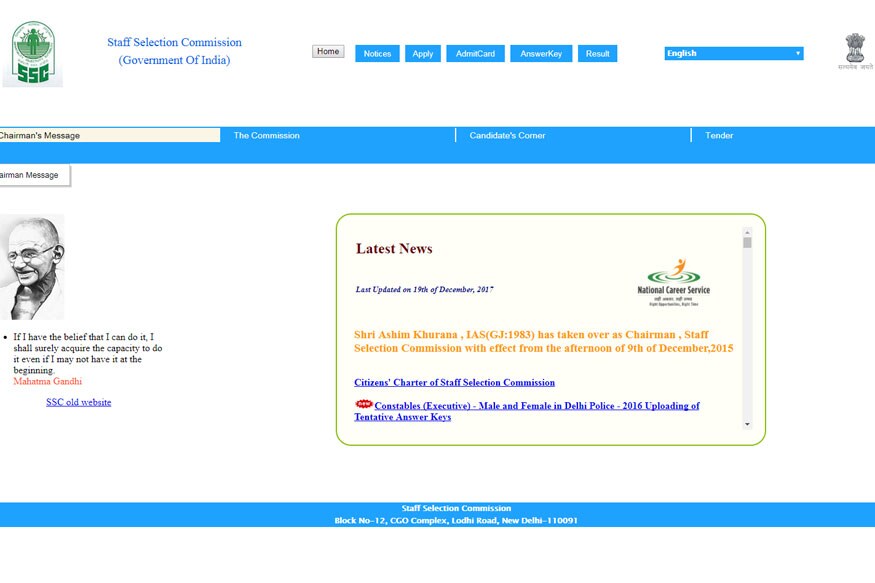Image resolution: width=875 pixels, height=583 pixels.
Task: Click the footer address 'Block No-12, CGO Complex'
Action: (456, 521)
